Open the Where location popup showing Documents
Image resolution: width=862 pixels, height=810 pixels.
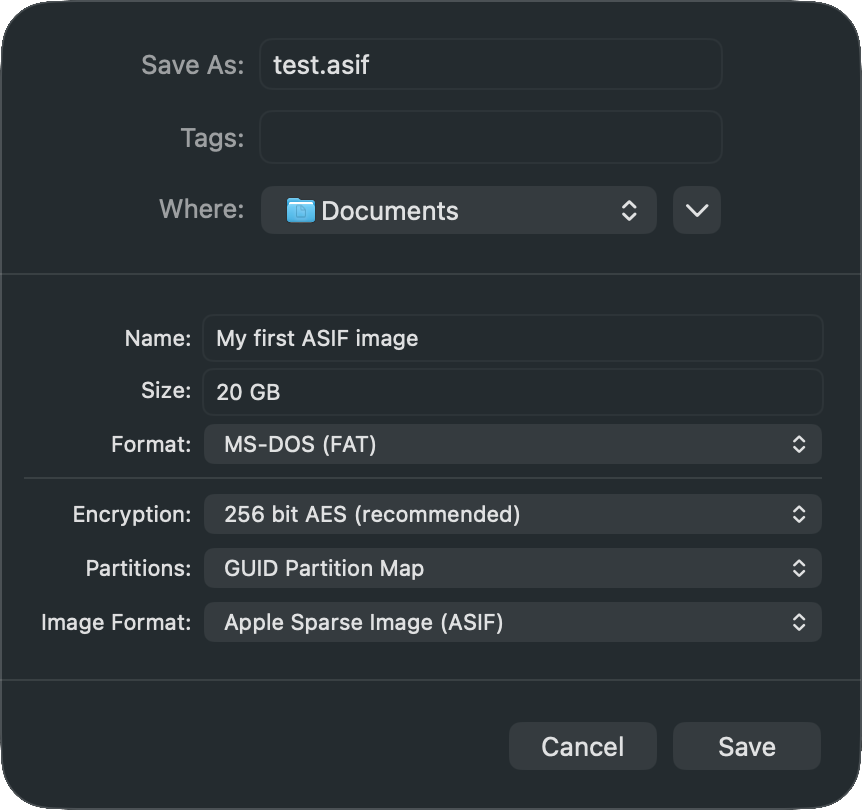coord(458,210)
